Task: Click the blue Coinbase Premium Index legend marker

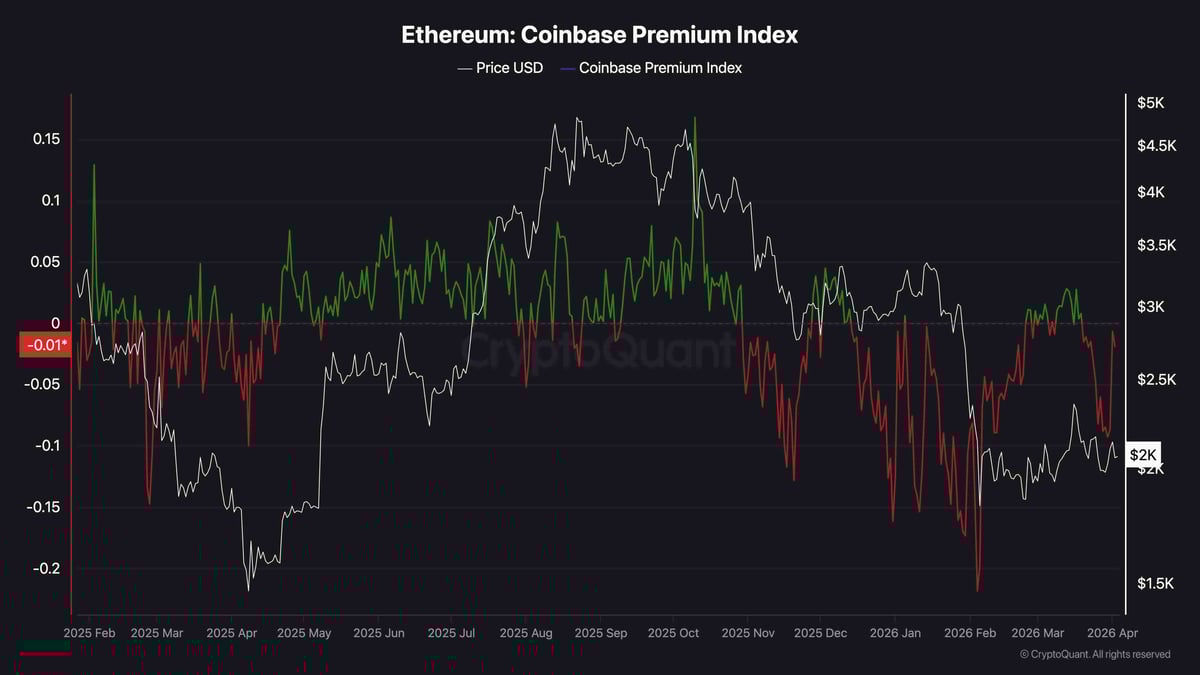Action: tap(567, 68)
